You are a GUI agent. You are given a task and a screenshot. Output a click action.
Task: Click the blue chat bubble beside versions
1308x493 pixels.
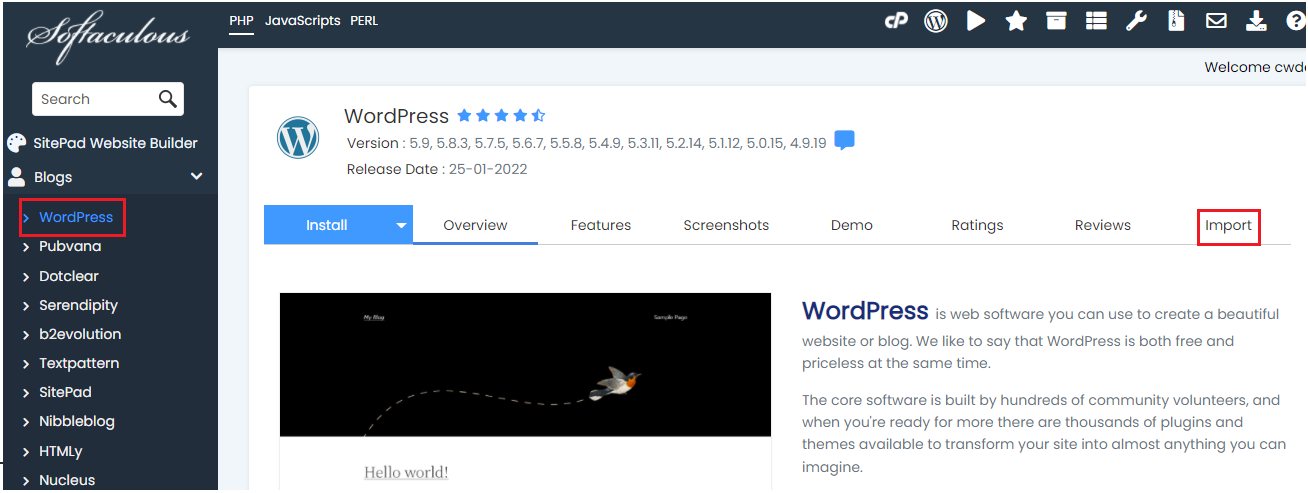(x=844, y=141)
